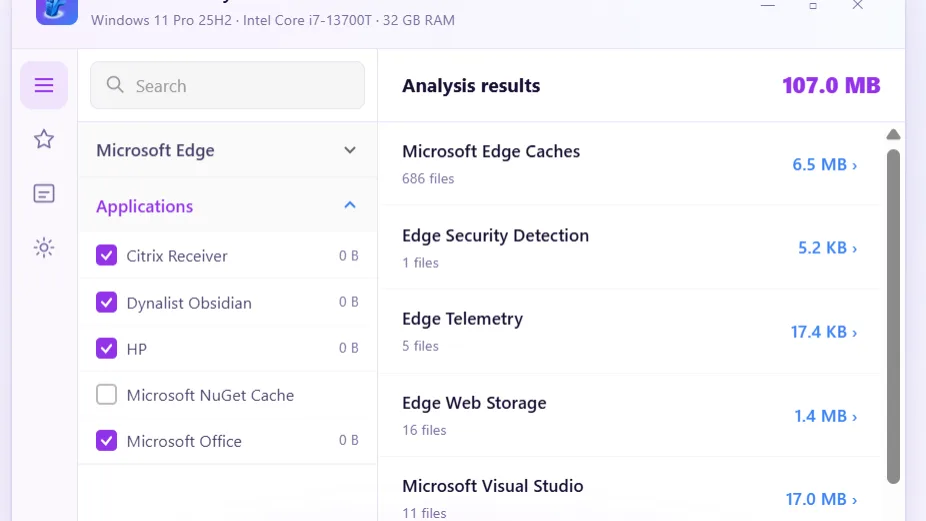Uncheck the Citrix Receiver checkbox

(106, 256)
